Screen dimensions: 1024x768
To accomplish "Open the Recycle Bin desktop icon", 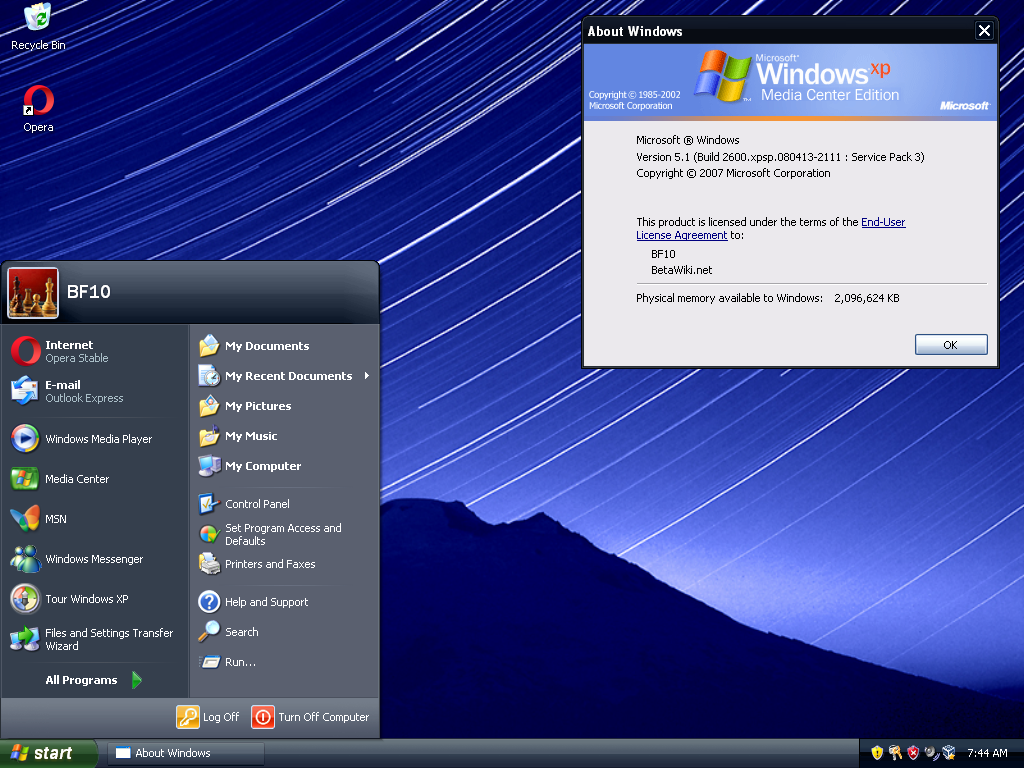I will [x=38, y=20].
